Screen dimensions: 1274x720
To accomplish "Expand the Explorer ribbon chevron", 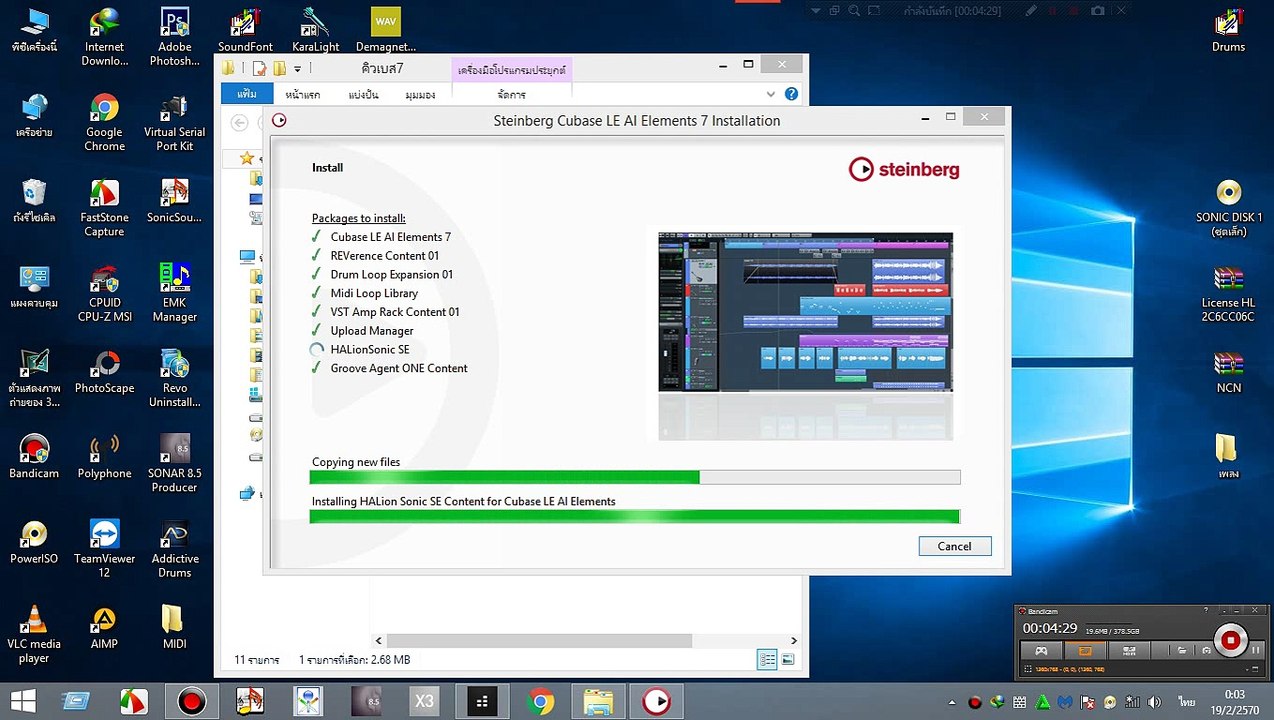I will coord(770,94).
